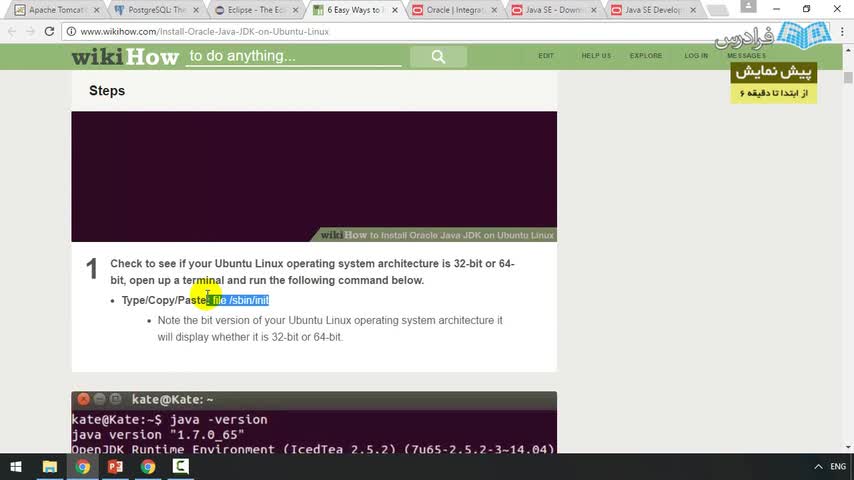Close the 6 Easy Ways wikiHow tab
This screenshot has width=854, height=480.
click(x=395, y=10)
